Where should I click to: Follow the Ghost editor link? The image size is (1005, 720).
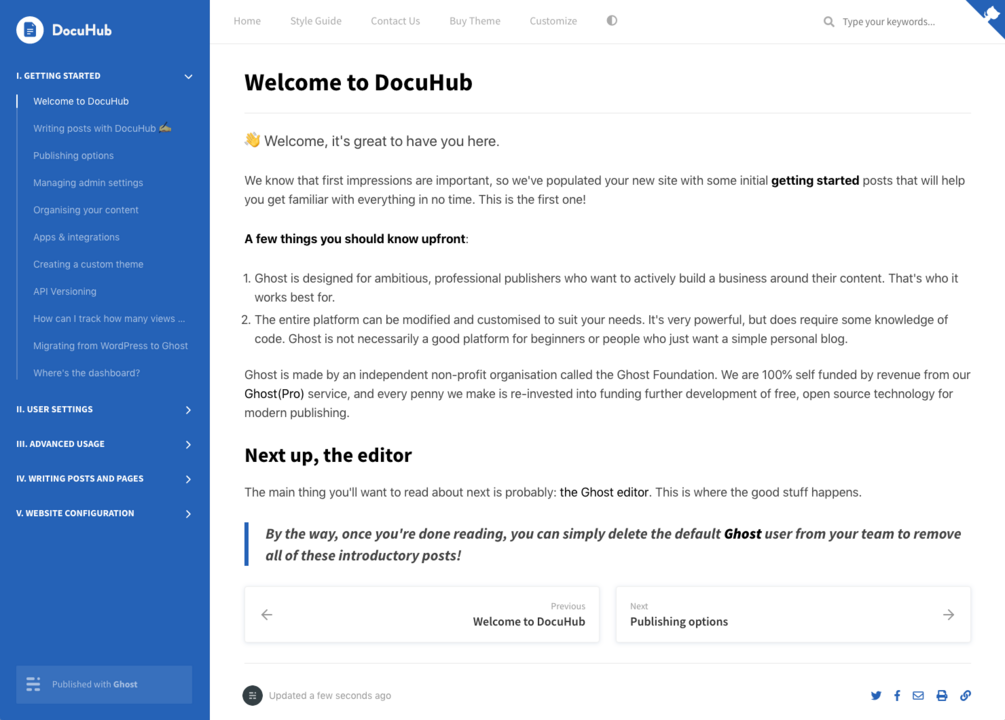pyautogui.click(x=604, y=492)
